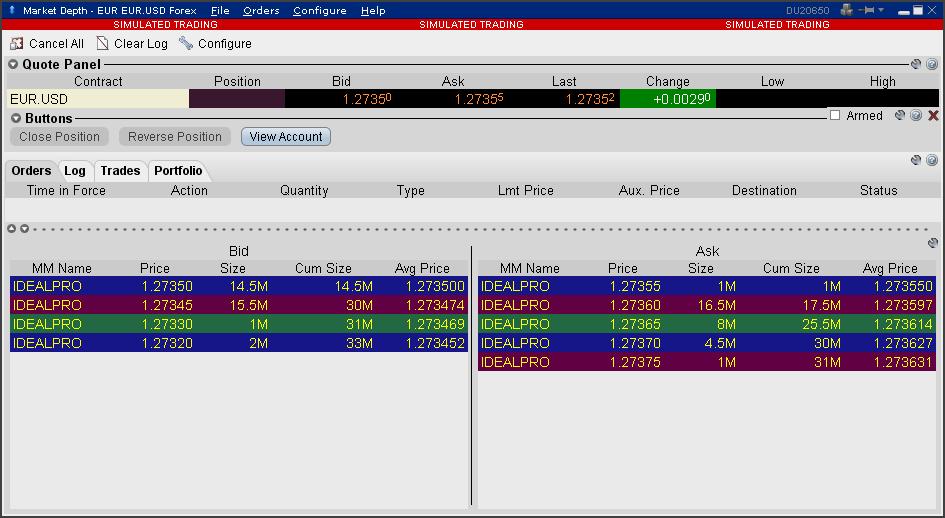Click bid Avg Price 1.273452
The height and width of the screenshot is (518, 945).
click(435, 343)
